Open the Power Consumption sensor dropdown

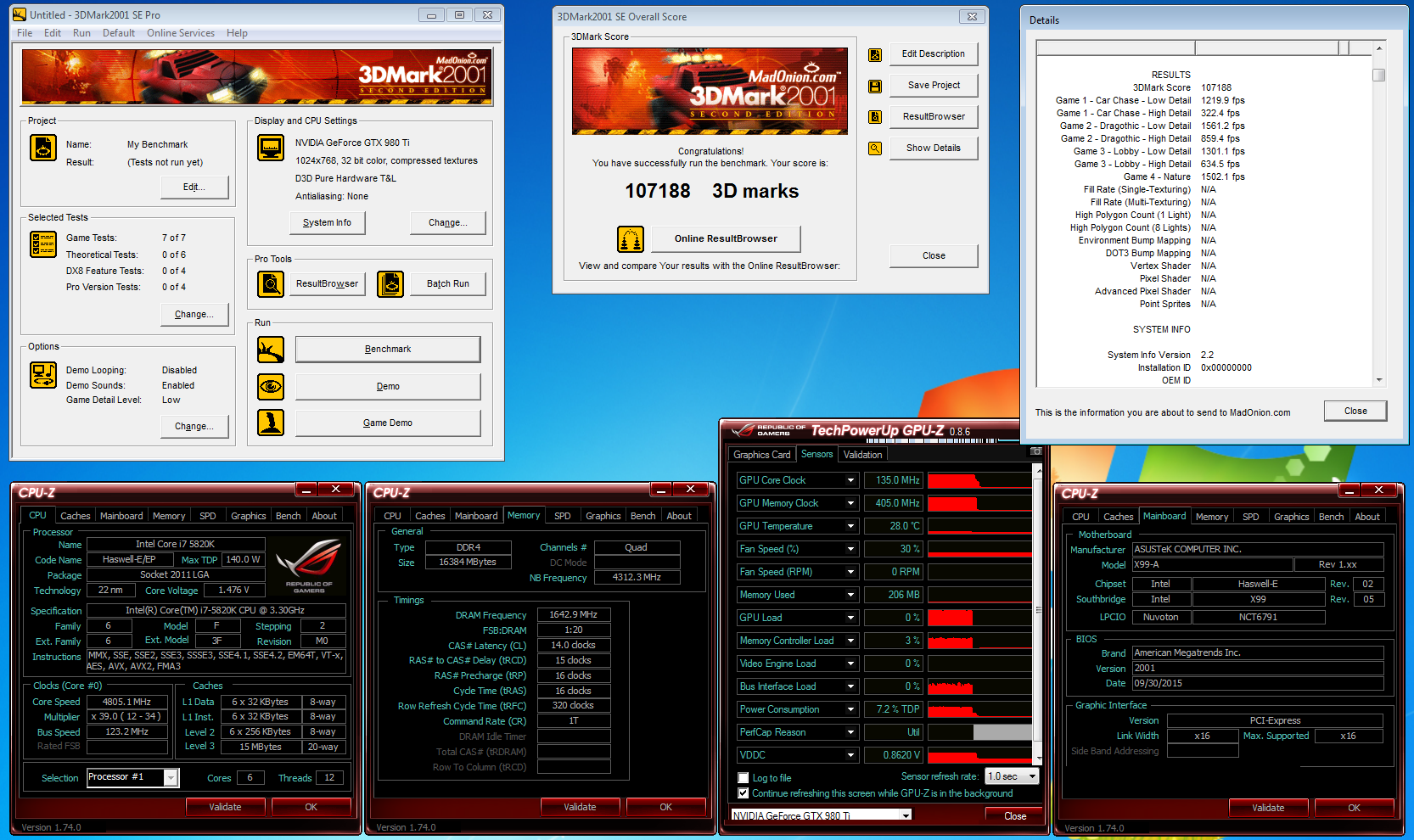[850, 709]
